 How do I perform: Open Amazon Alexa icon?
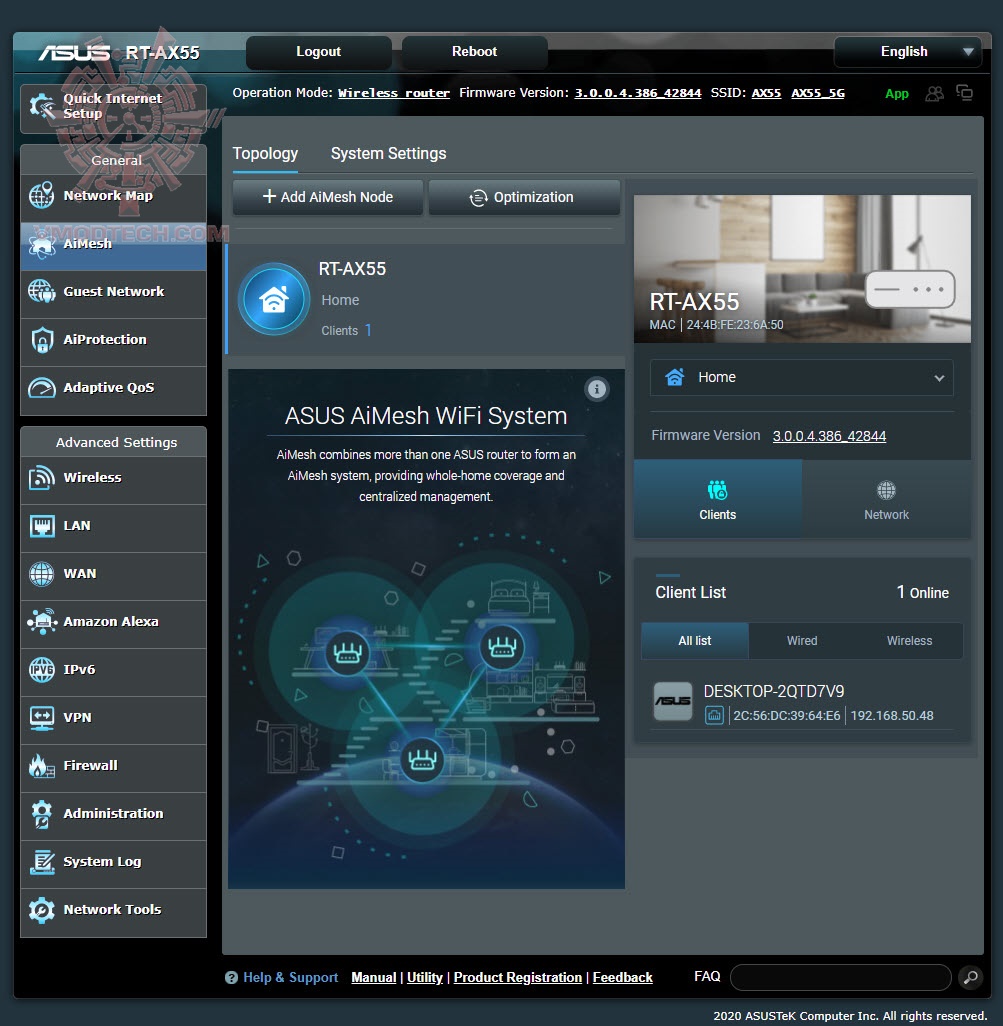coord(42,622)
